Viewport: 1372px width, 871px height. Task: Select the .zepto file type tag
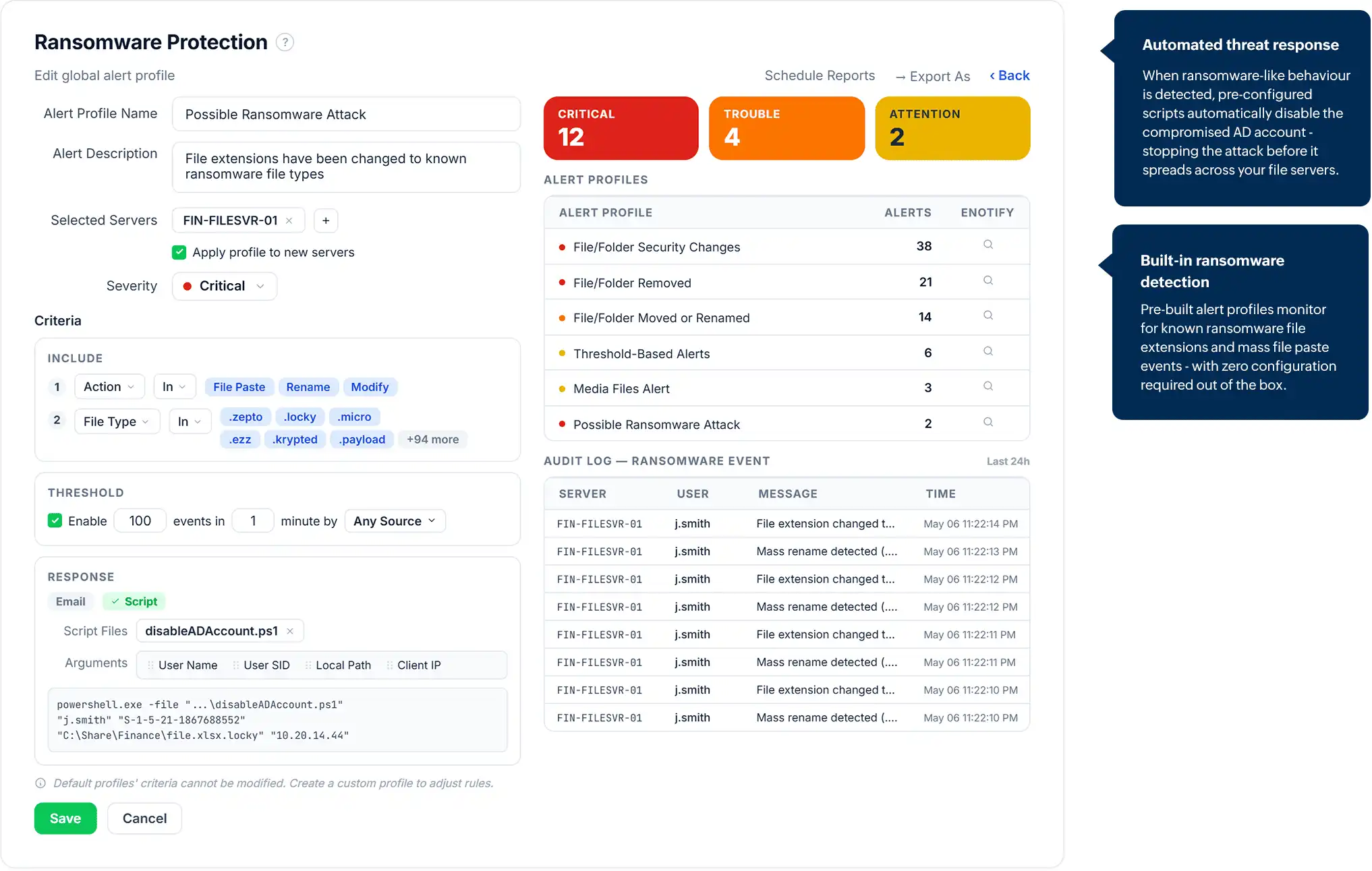pos(246,417)
